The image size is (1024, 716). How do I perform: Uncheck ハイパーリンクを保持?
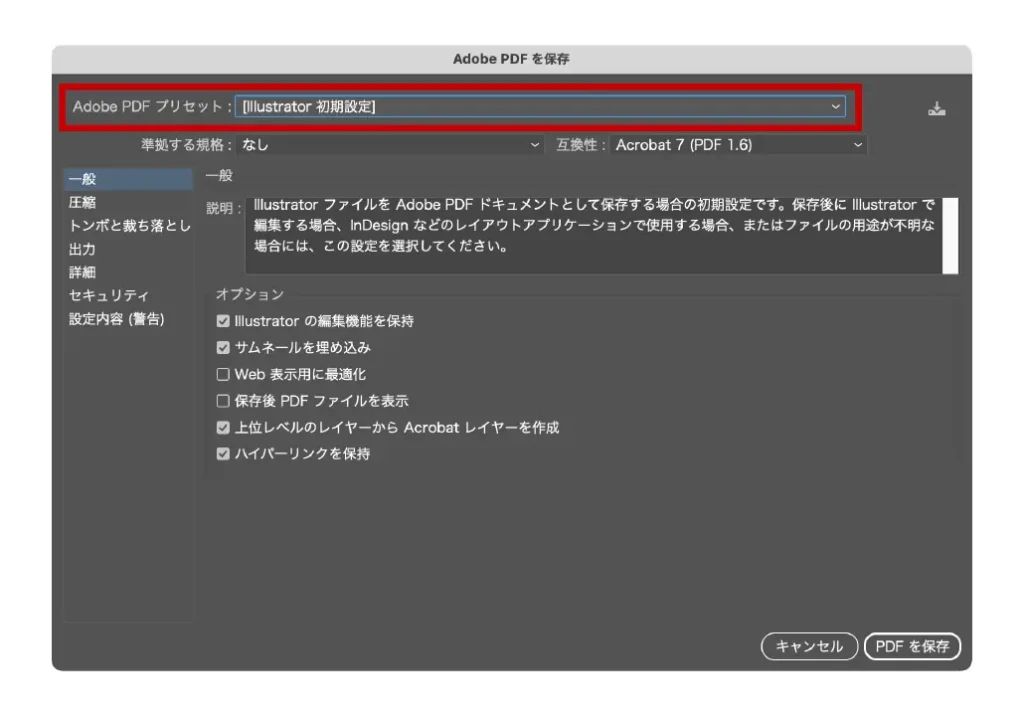pos(223,454)
